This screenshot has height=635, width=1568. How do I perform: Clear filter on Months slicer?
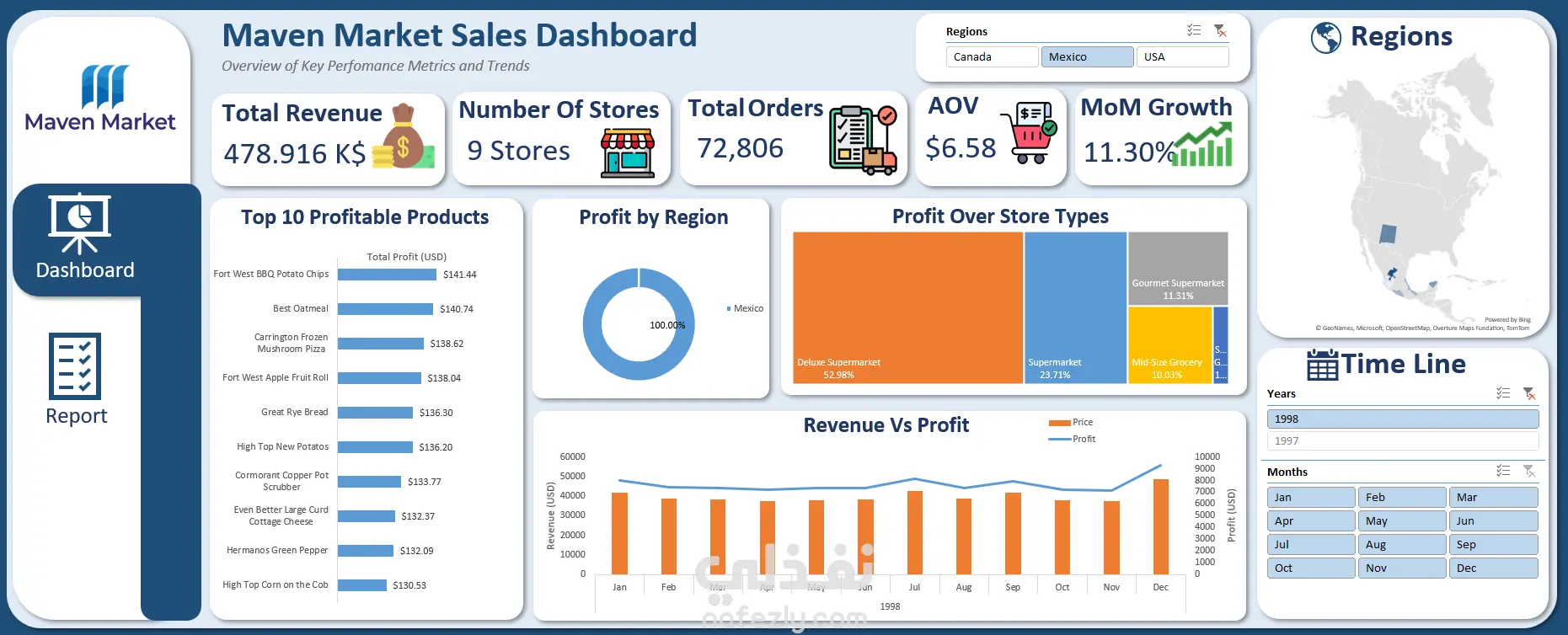pyautogui.click(x=1530, y=471)
